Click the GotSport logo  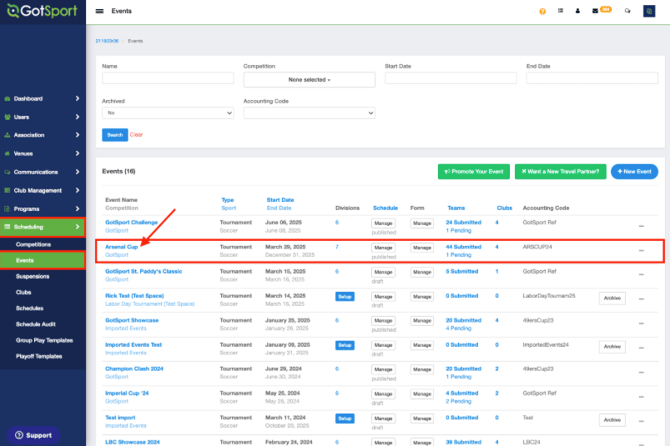click(42, 11)
